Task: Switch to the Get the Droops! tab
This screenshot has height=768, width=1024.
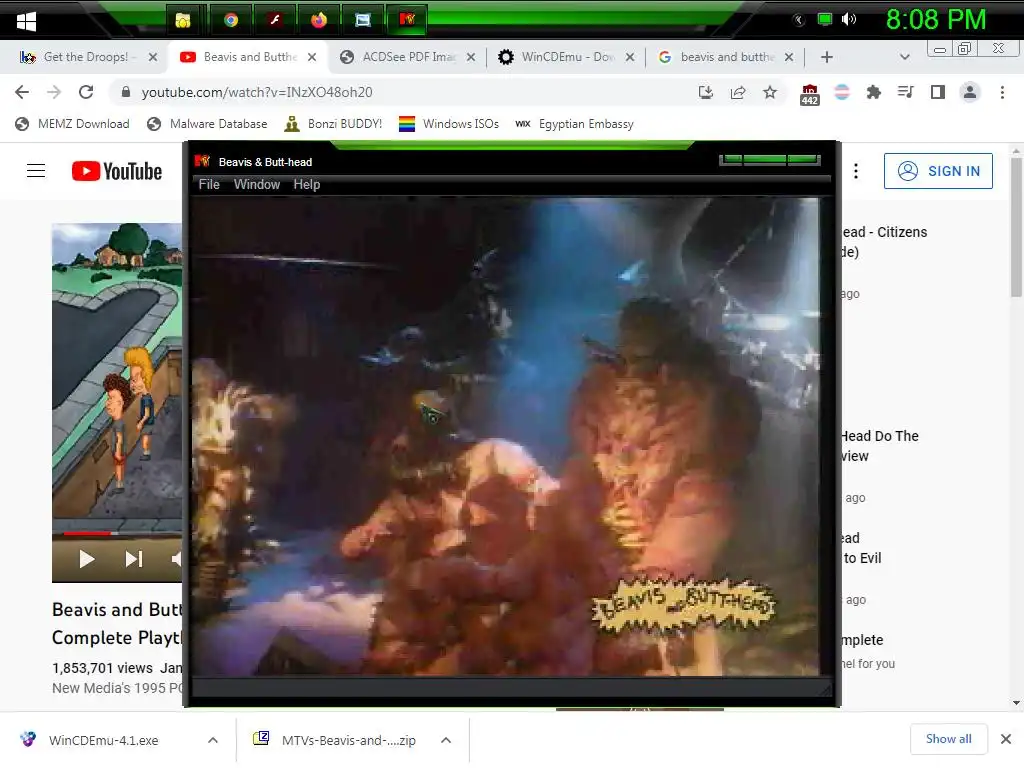Action: (86, 57)
